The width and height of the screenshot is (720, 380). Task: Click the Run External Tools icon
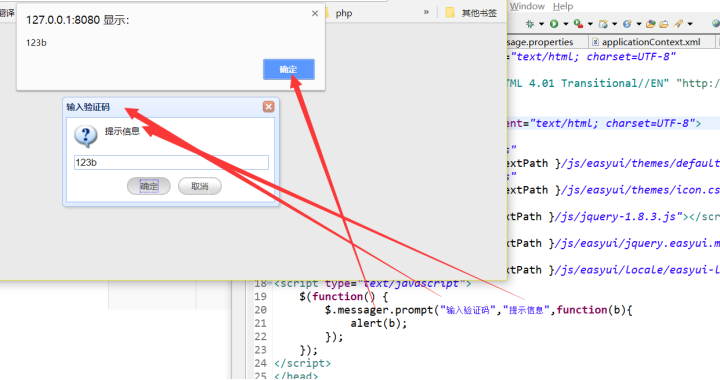pyautogui.click(x=578, y=23)
